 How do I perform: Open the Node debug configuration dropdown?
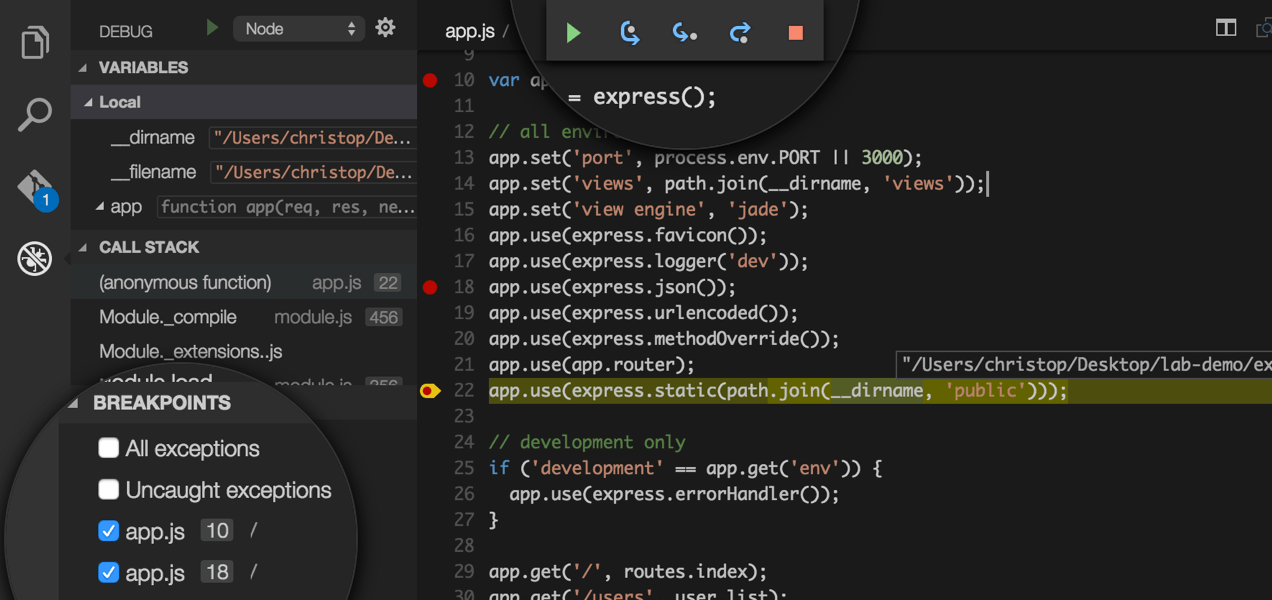point(297,28)
